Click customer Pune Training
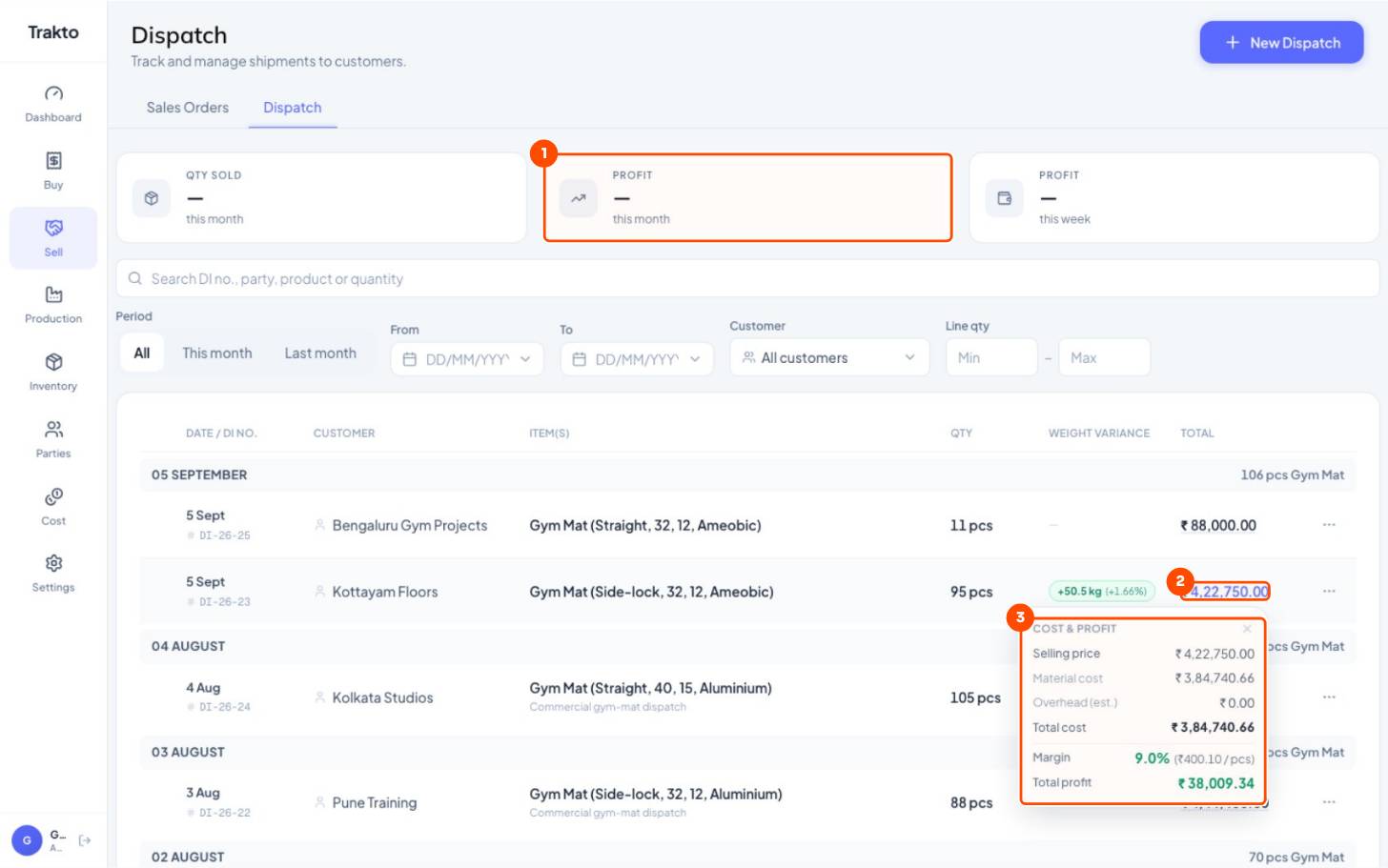 pyautogui.click(x=375, y=803)
